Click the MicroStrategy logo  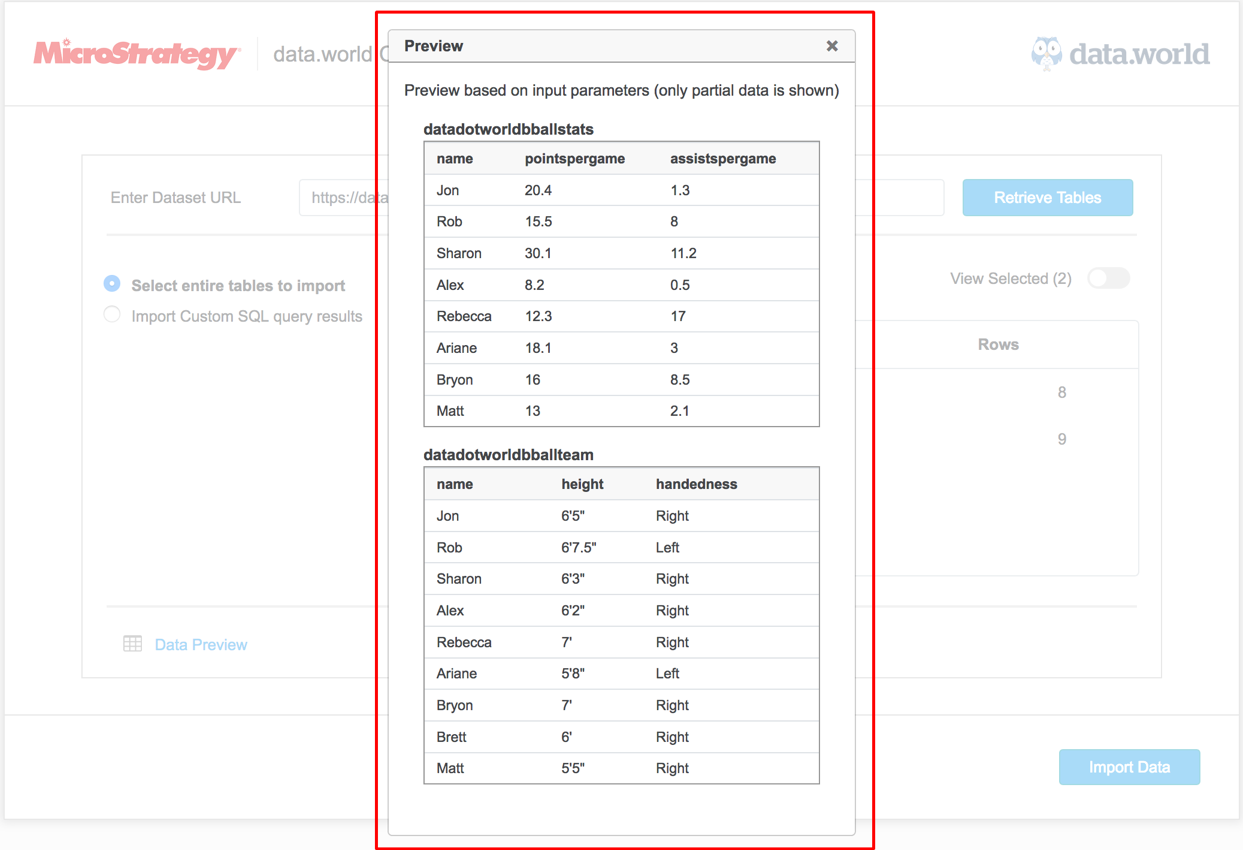click(x=137, y=54)
